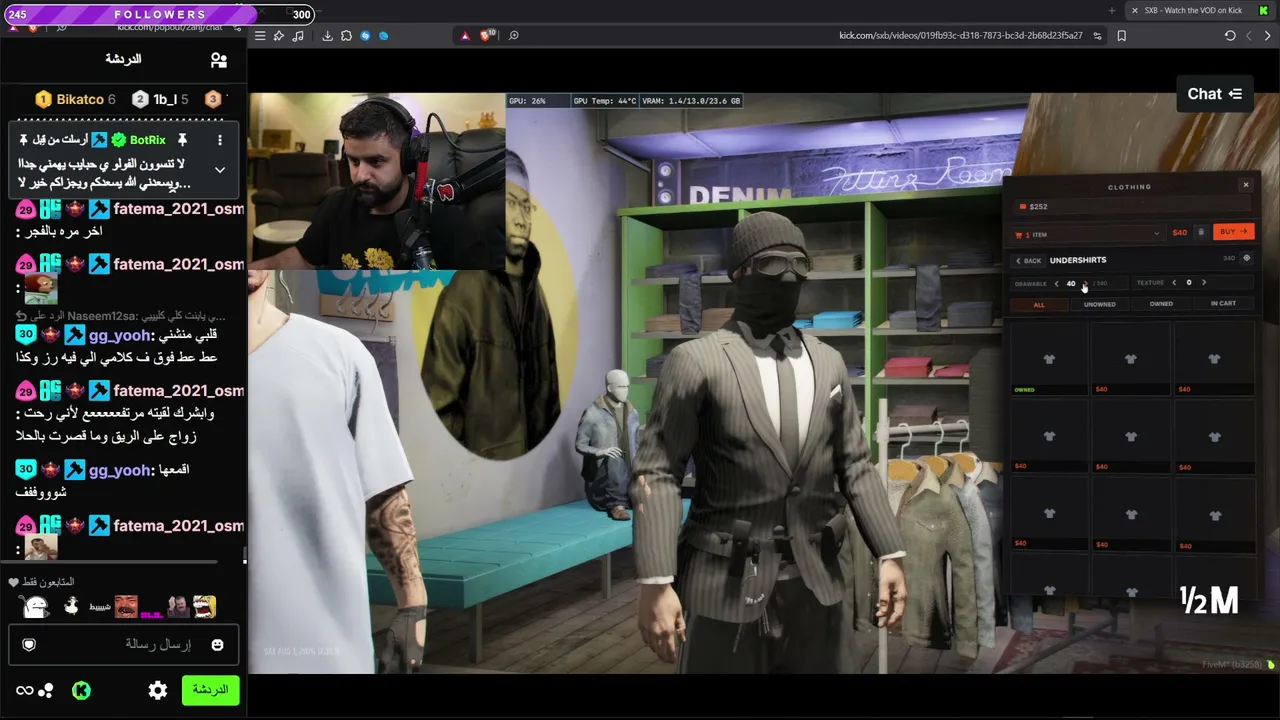The height and width of the screenshot is (720, 1280).
Task: Click the pin icon in browser toolbar
Action: point(279,36)
